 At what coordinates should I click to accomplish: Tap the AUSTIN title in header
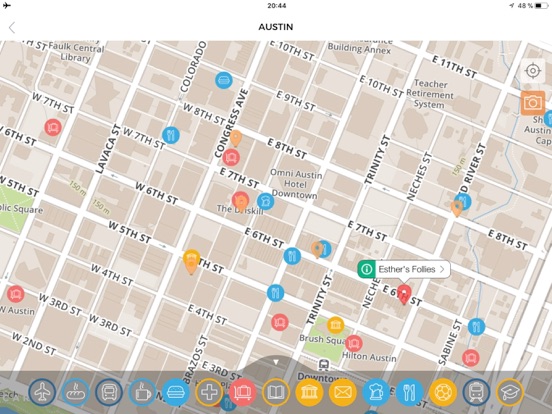pos(276,27)
